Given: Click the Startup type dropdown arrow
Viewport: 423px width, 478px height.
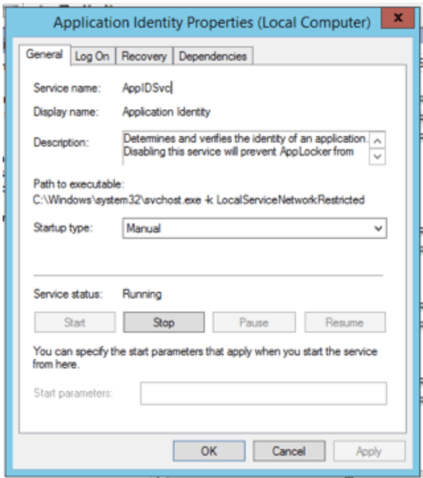Looking at the screenshot, I should (x=378, y=229).
